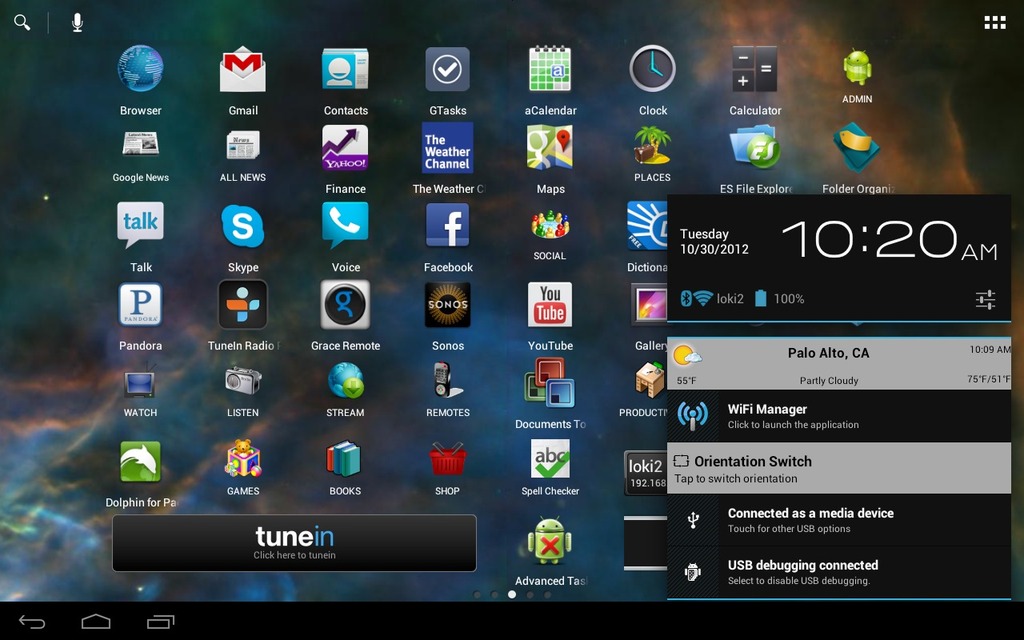Open Recent Apps button
This screenshot has width=1024, height=640.
coord(161,622)
